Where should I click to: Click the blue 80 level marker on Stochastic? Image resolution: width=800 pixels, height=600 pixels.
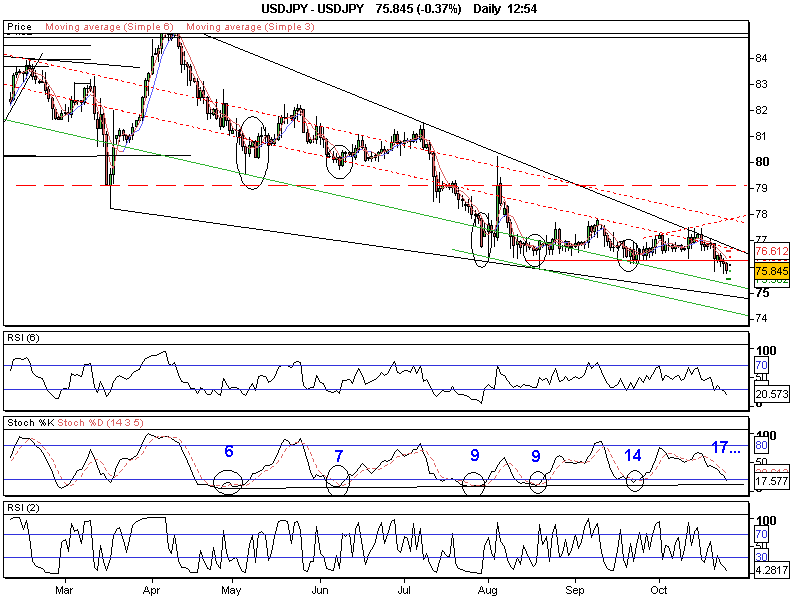(x=760, y=445)
